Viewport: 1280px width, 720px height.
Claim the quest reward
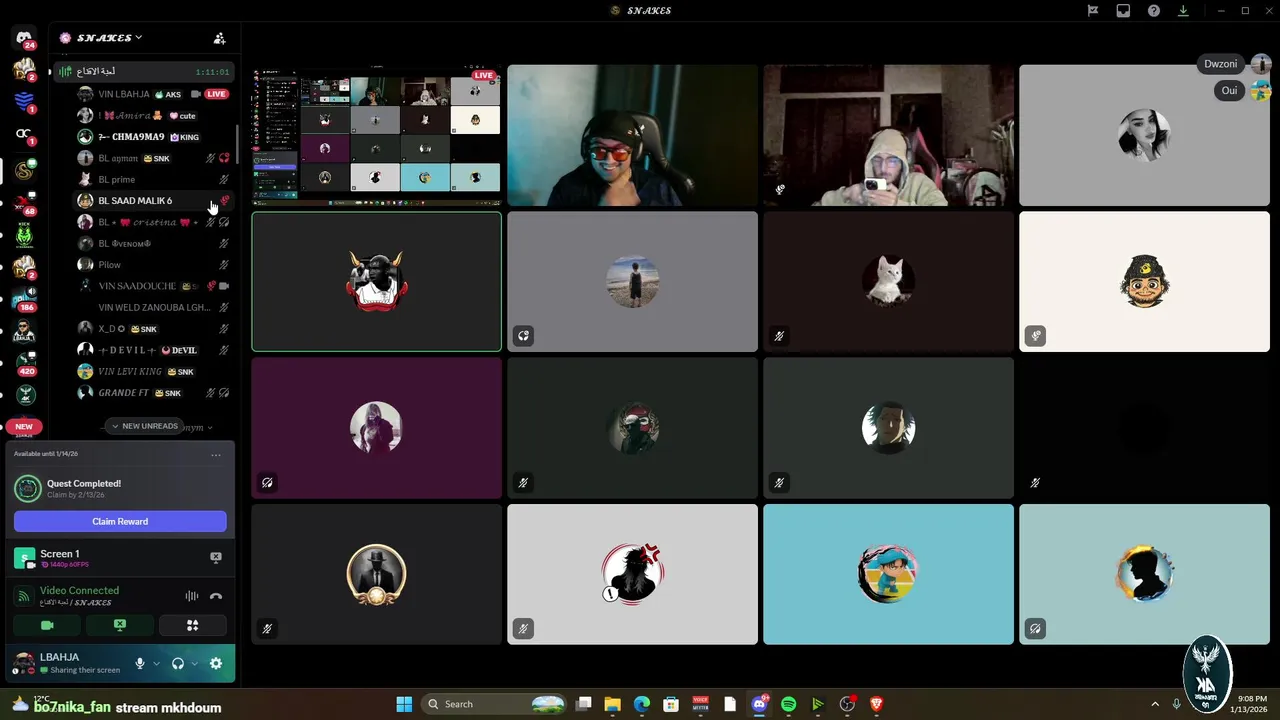click(120, 521)
